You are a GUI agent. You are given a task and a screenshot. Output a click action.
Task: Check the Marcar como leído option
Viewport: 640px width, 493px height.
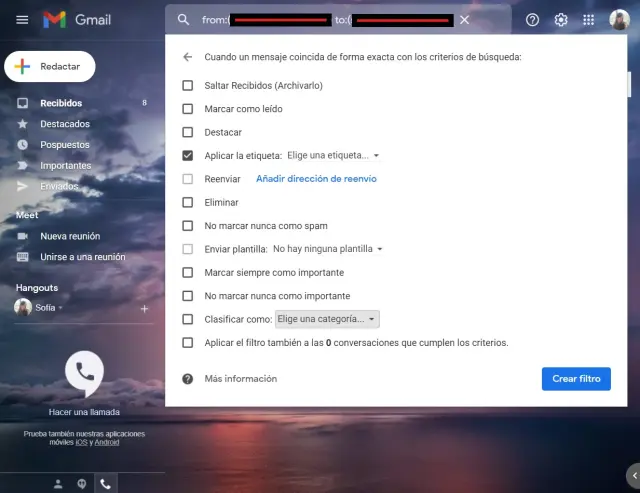(x=188, y=109)
